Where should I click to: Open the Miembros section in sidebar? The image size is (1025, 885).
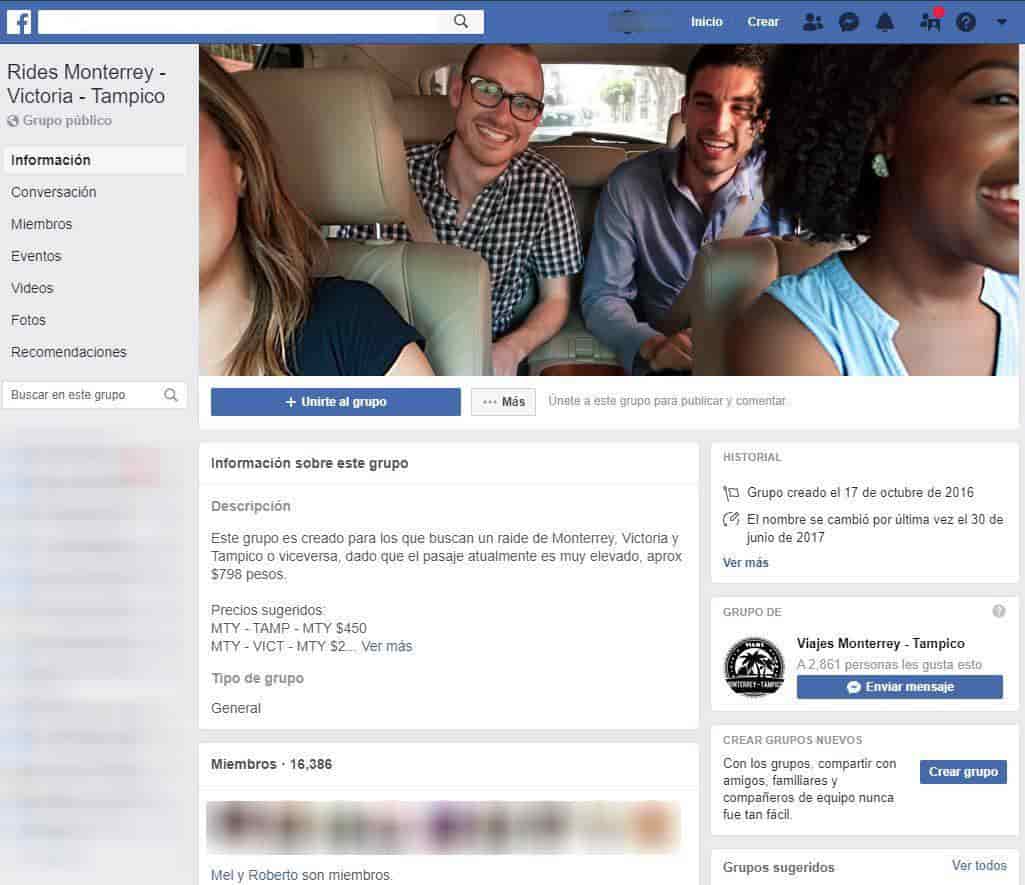(x=42, y=224)
